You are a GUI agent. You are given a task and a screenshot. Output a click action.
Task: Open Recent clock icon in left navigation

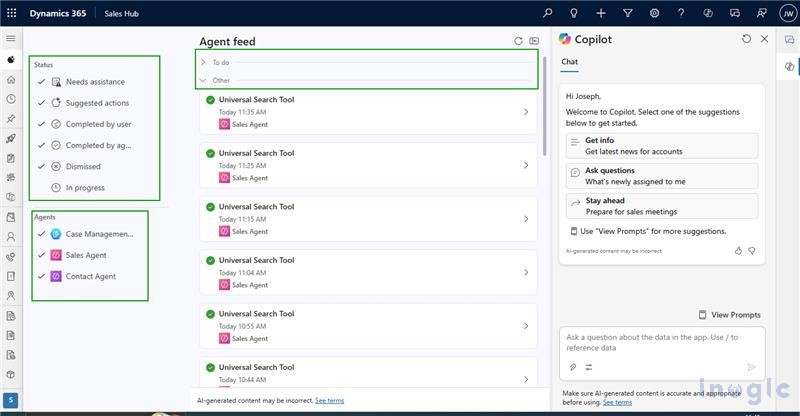[11, 99]
